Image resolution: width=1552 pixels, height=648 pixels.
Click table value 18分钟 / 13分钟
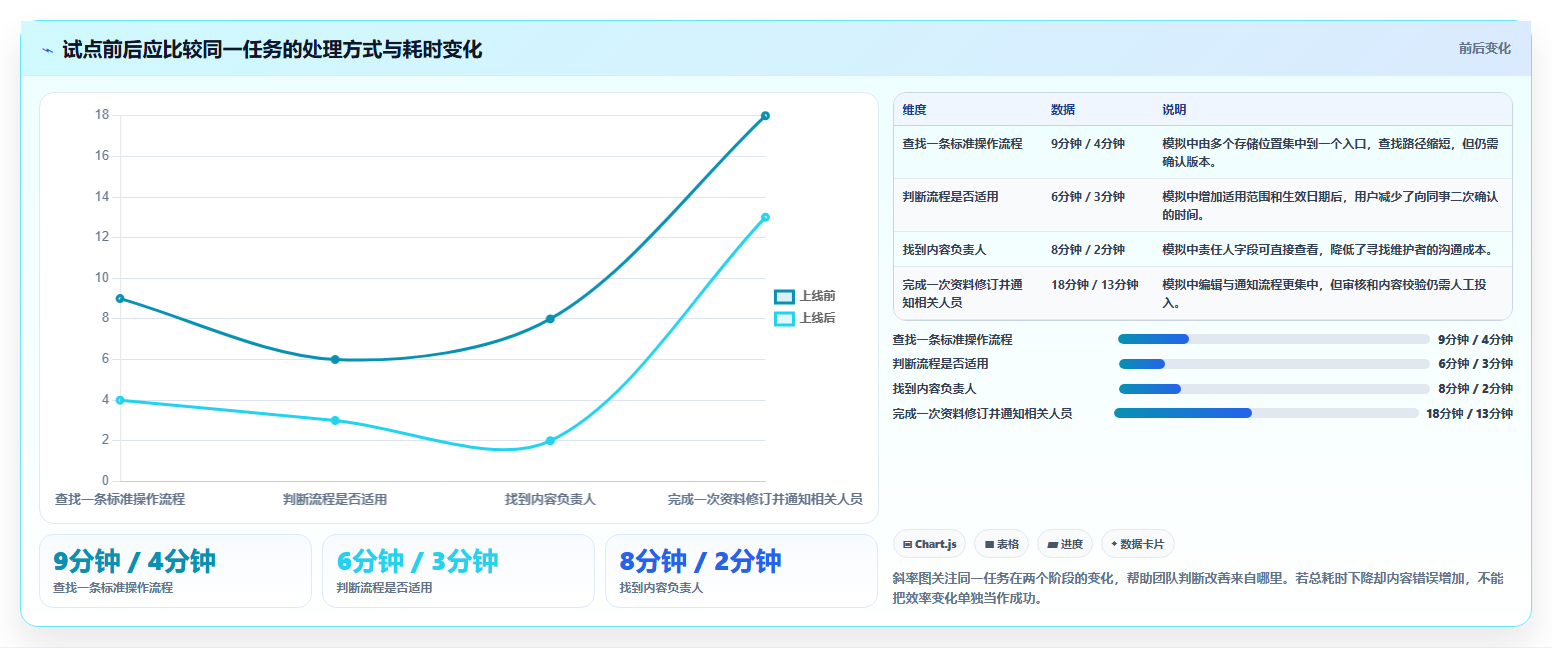click(1095, 284)
